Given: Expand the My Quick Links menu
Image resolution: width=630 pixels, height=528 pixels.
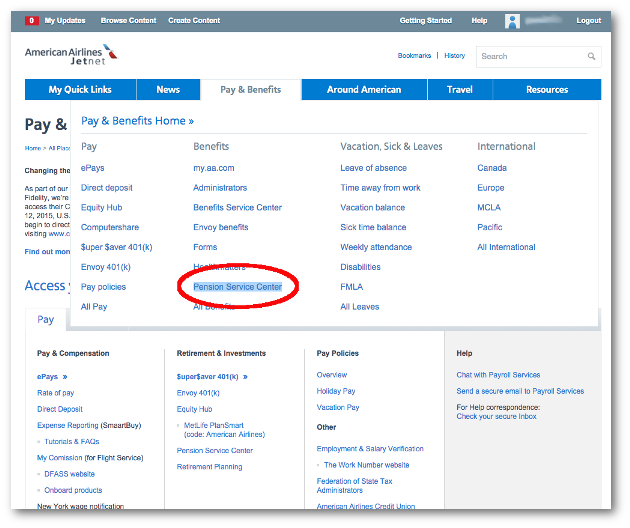Looking at the screenshot, I should (83, 90).
